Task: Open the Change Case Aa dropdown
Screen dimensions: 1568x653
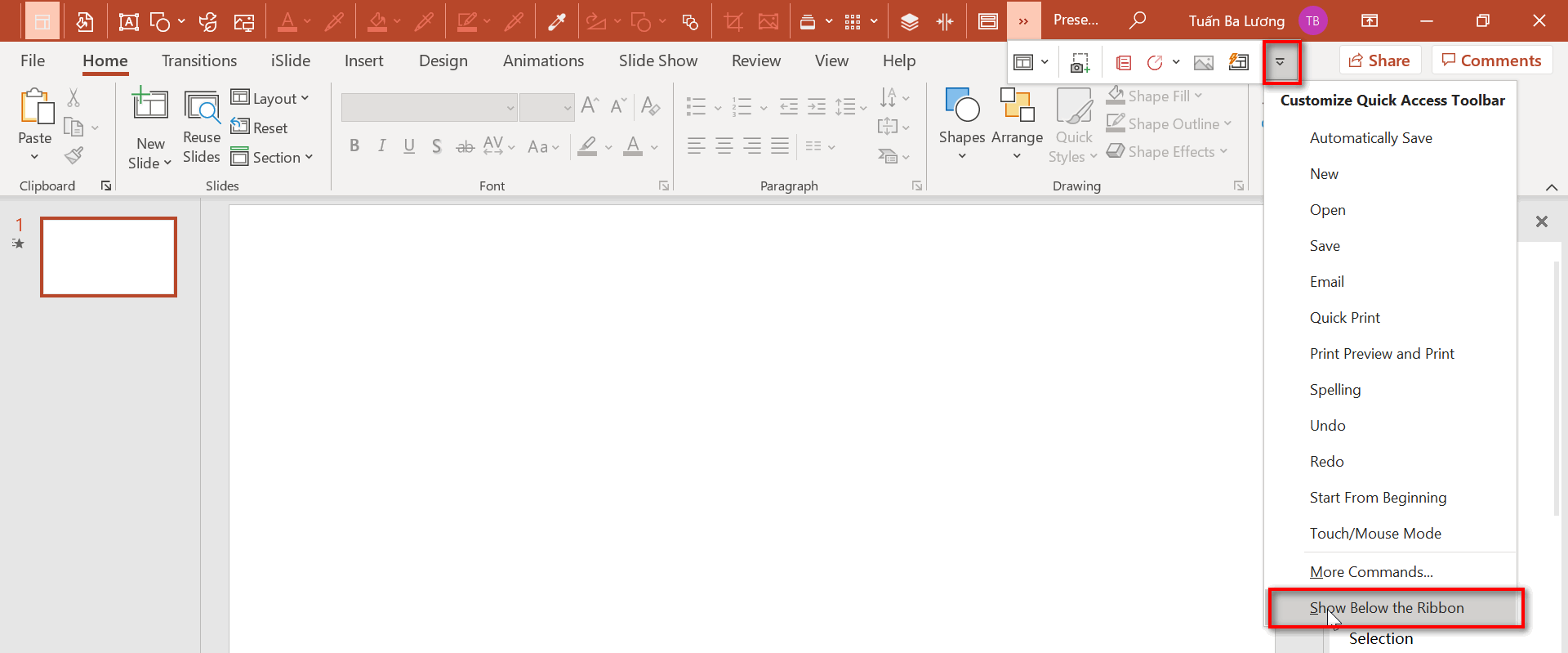Action: coord(543,147)
